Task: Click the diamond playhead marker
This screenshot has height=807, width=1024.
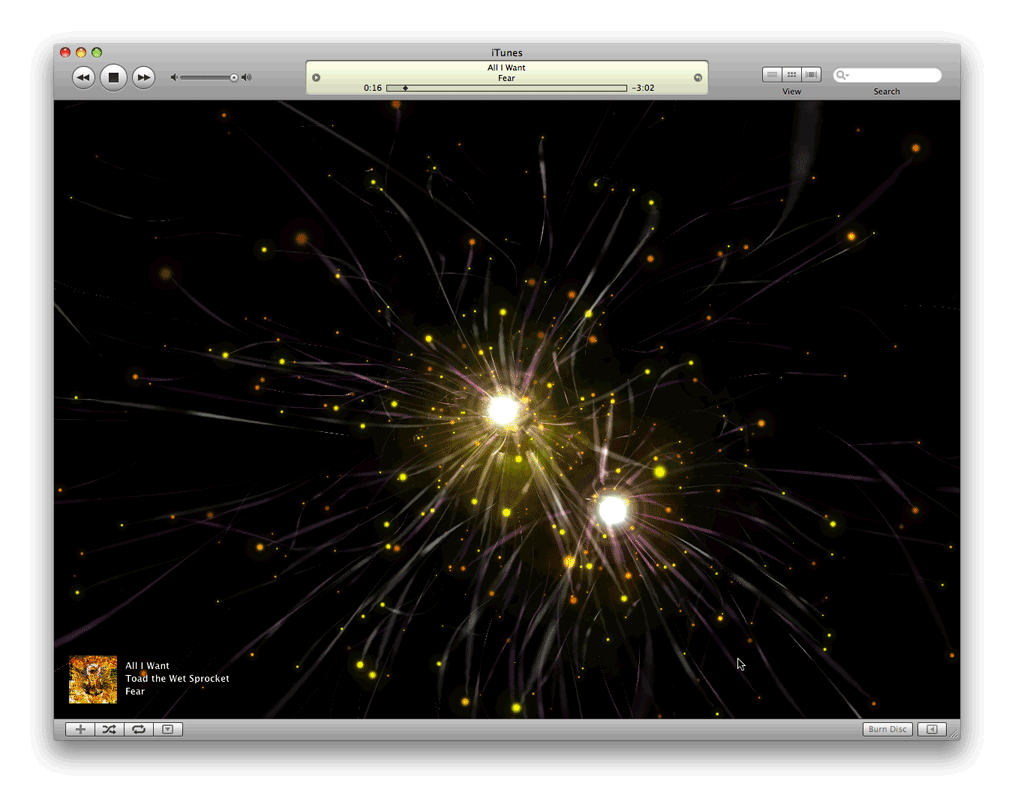Action: coord(405,88)
